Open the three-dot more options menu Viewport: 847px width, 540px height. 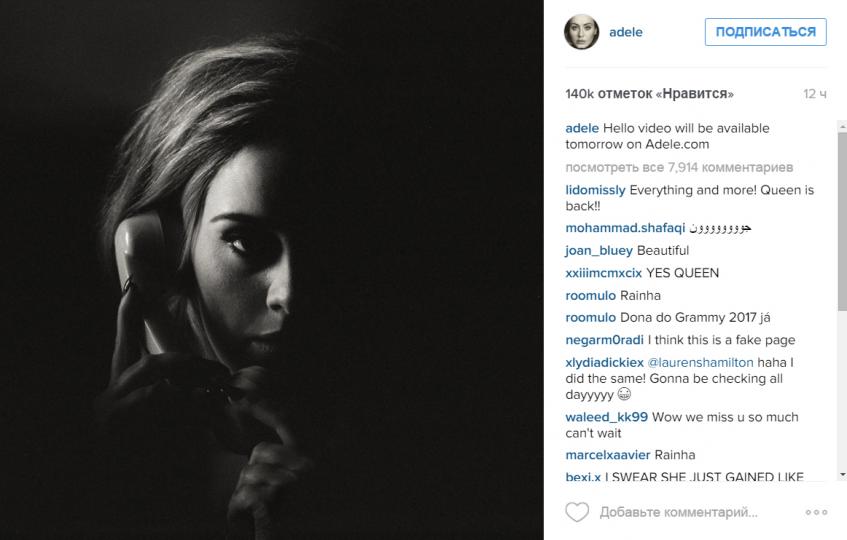click(x=816, y=512)
